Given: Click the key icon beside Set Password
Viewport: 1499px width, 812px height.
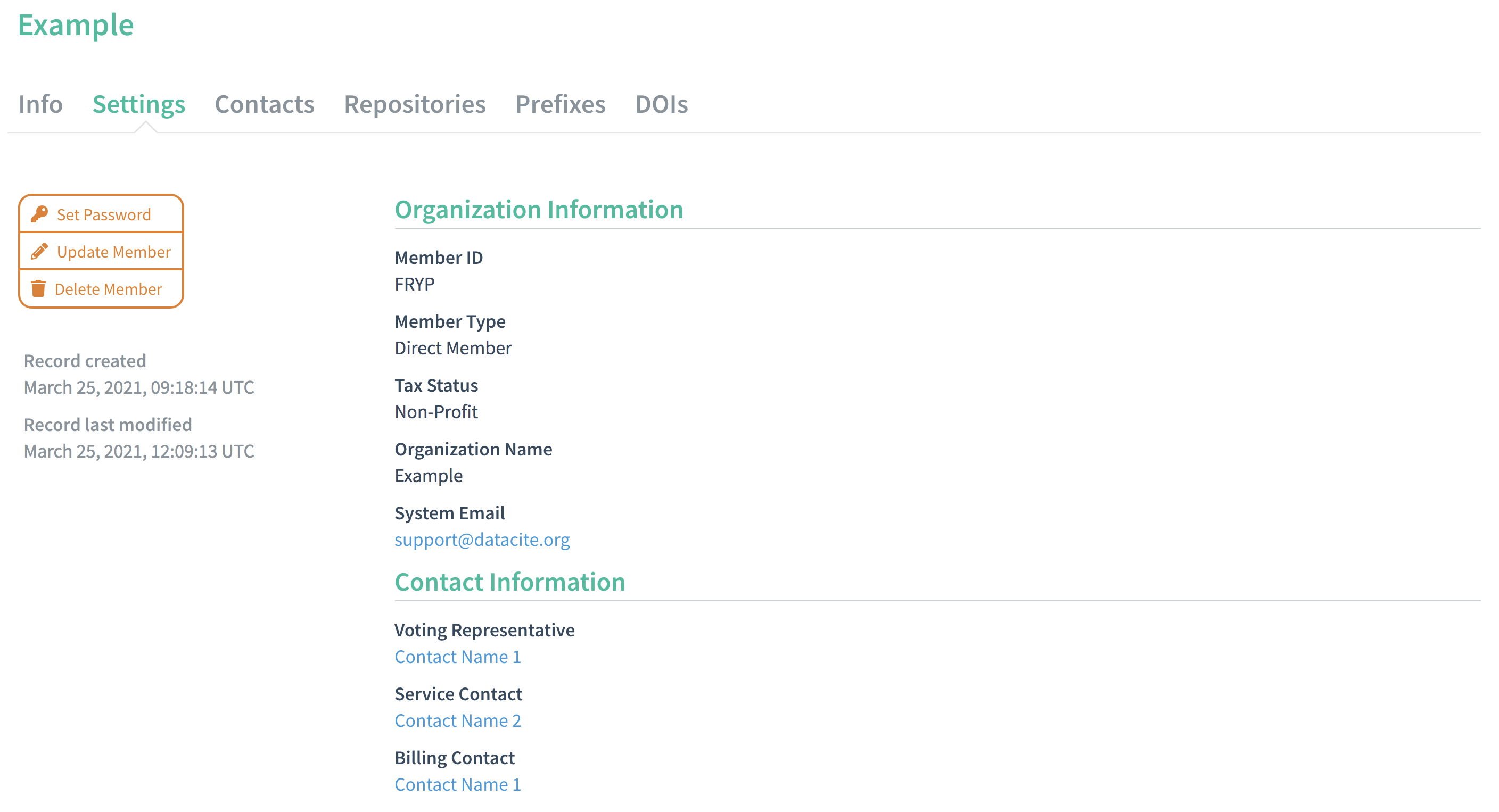Looking at the screenshot, I should (x=39, y=214).
